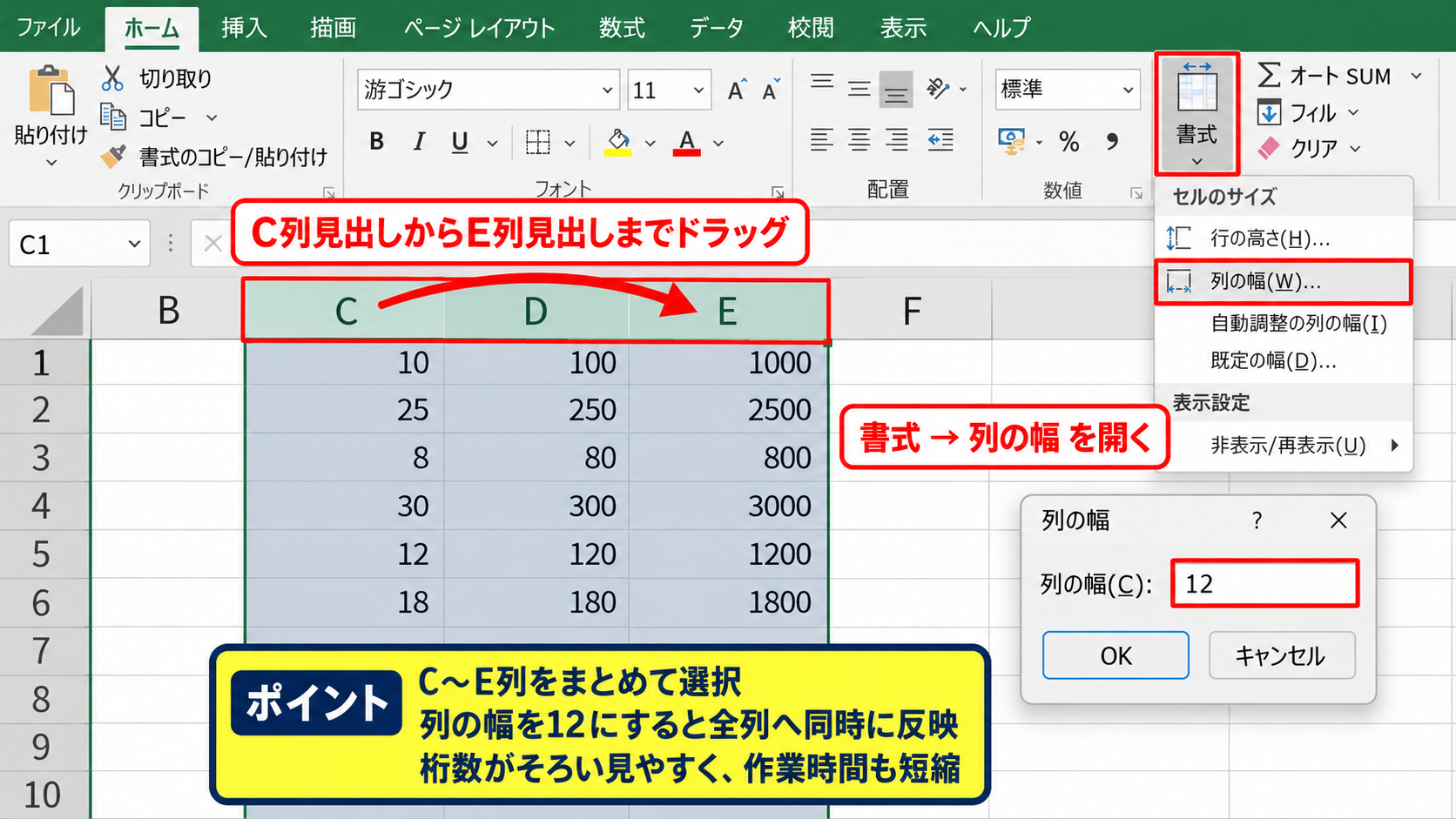Viewport: 1456px width, 819px height.
Task: Apply comma style number format
Action: pyautogui.click(x=1113, y=141)
